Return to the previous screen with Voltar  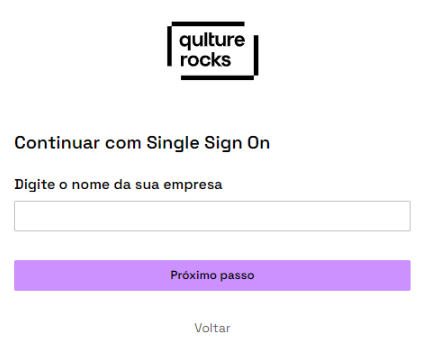(x=212, y=328)
